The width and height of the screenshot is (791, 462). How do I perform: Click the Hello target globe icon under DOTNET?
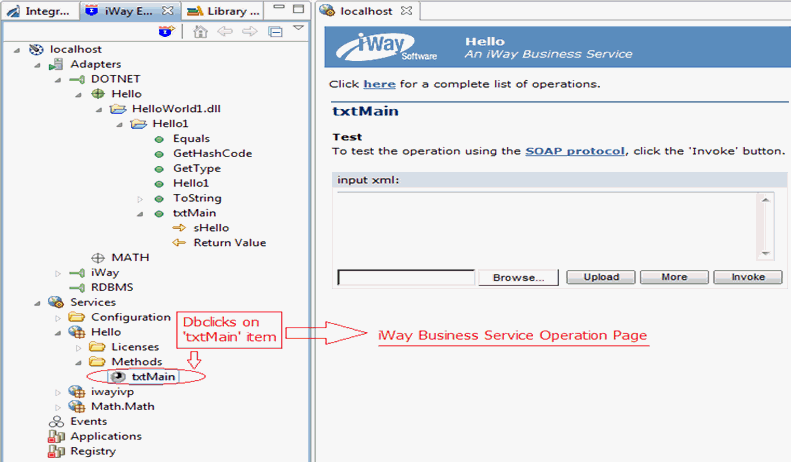click(x=98, y=94)
